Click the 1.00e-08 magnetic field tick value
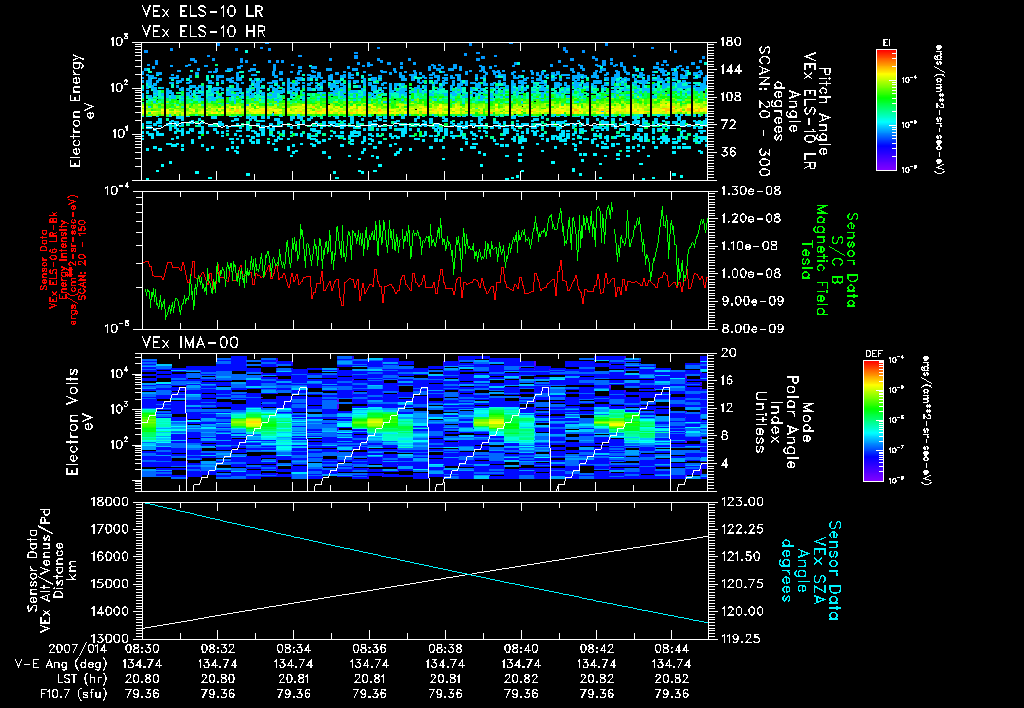Screen dimensions: 1024x708 pyautogui.click(x=750, y=274)
